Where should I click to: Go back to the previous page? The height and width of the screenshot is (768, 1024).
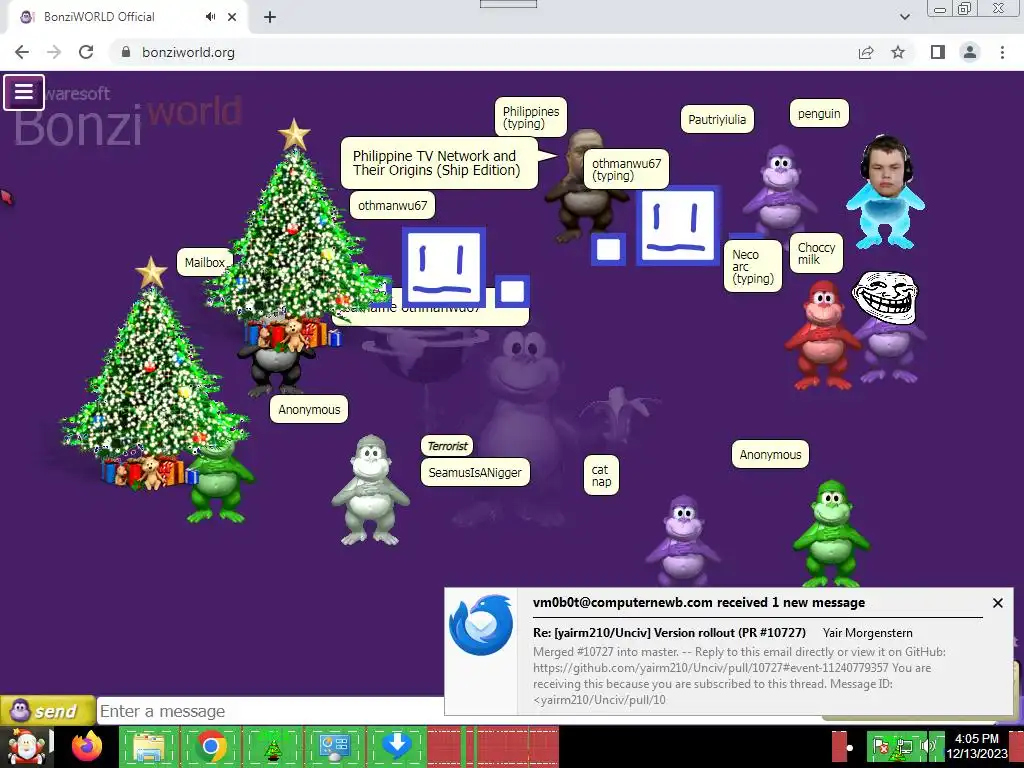tap(22, 52)
